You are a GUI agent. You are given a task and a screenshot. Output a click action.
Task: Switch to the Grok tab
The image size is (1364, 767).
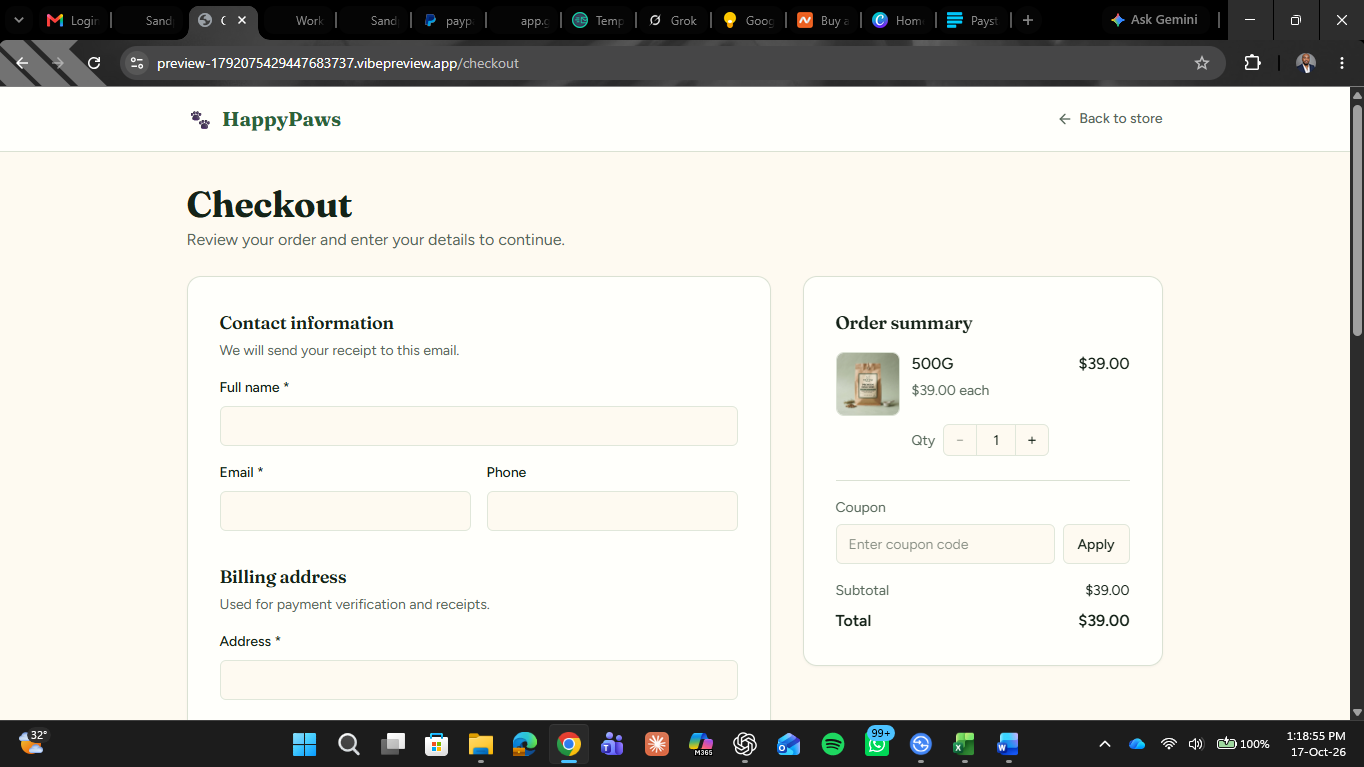673,20
